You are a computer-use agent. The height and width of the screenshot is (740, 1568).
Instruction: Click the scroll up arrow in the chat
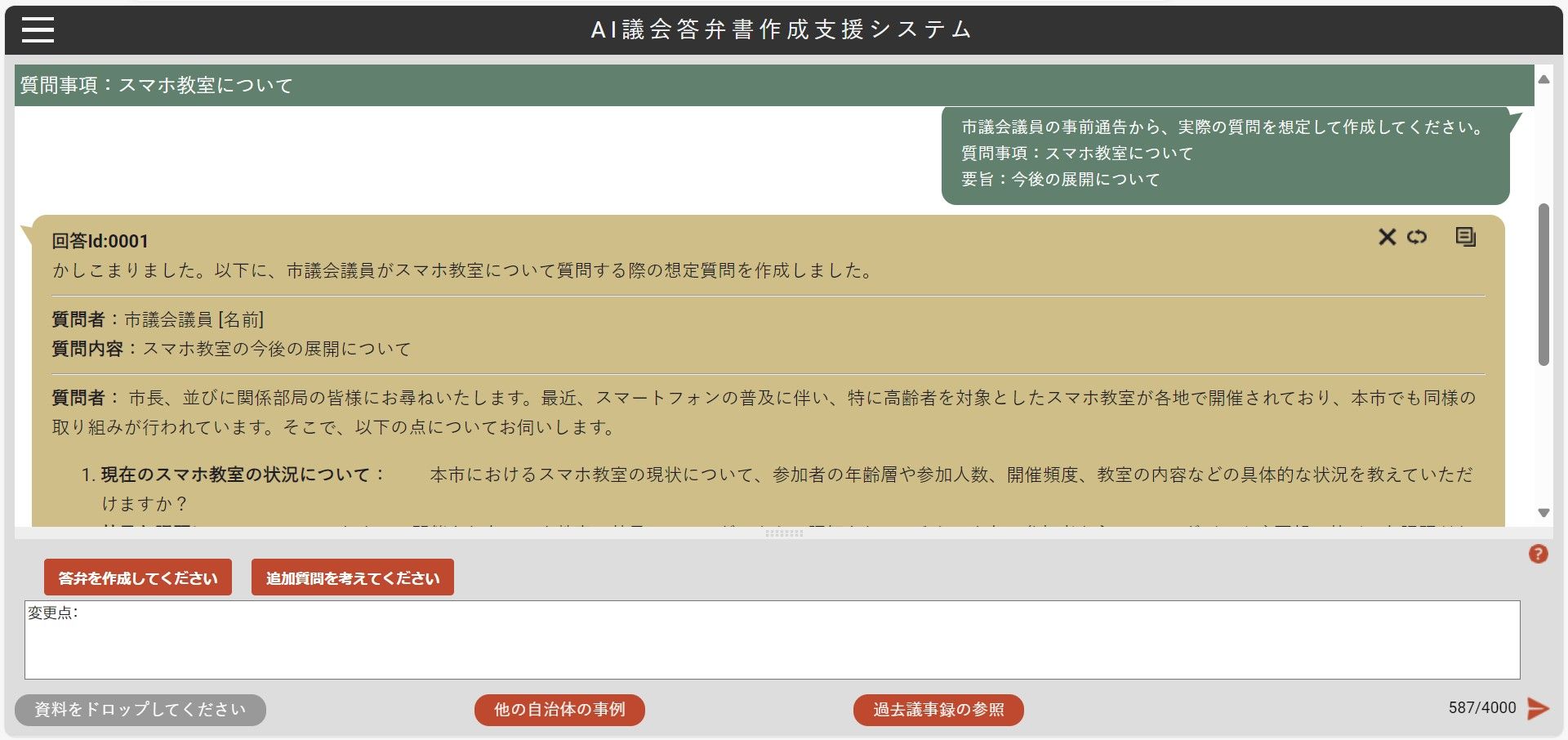coord(1543,79)
